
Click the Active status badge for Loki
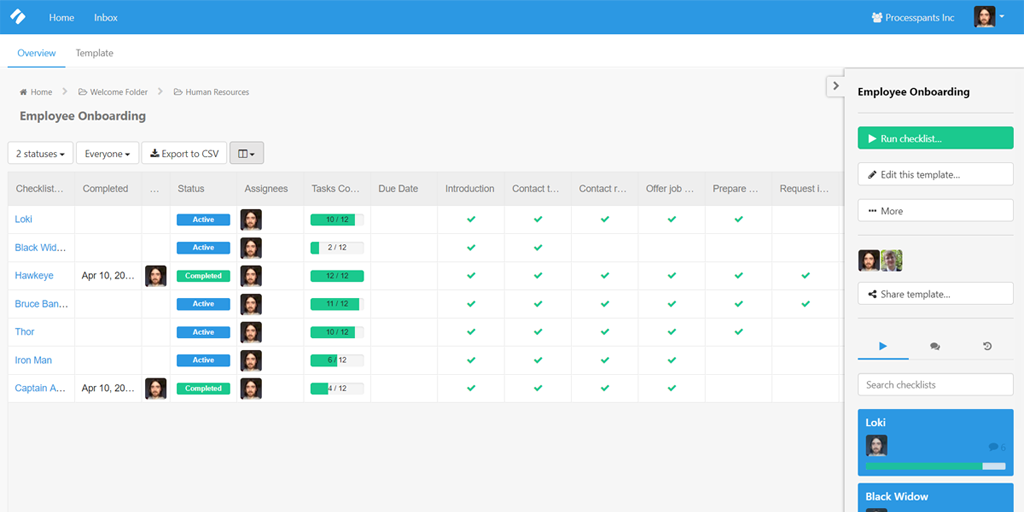click(x=203, y=219)
